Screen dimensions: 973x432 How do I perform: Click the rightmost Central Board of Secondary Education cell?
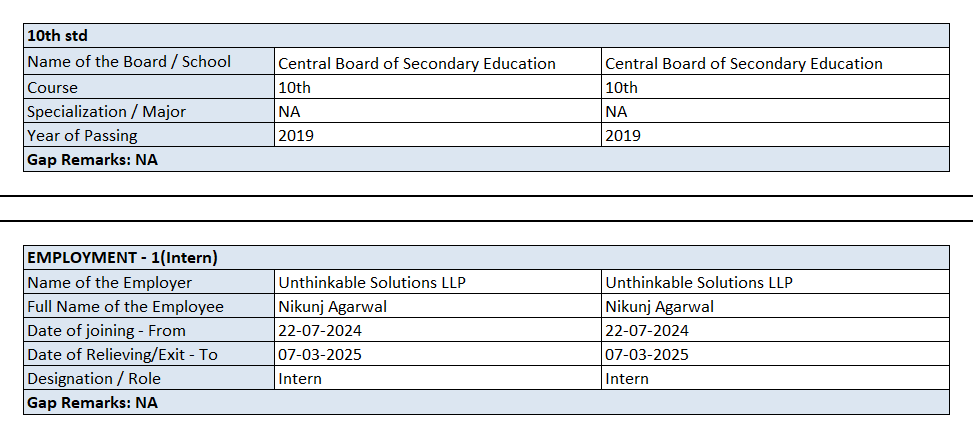(744, 63)
